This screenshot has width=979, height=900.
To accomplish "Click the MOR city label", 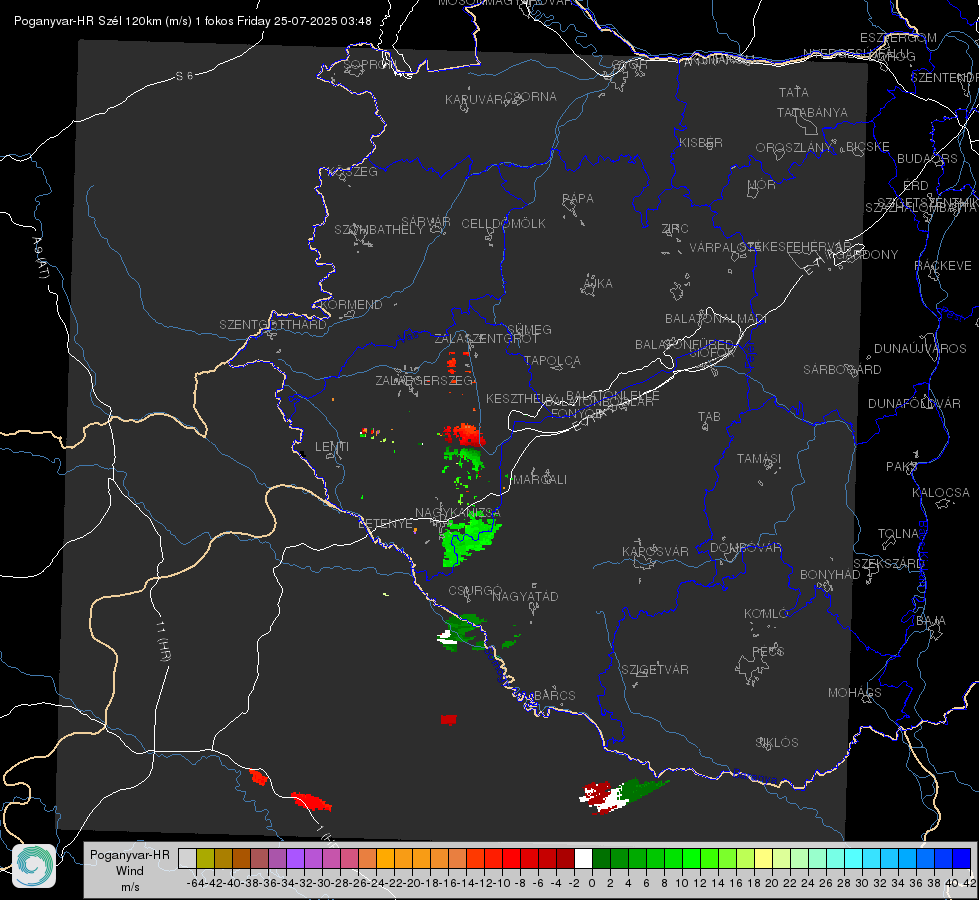I will (762, 184).
